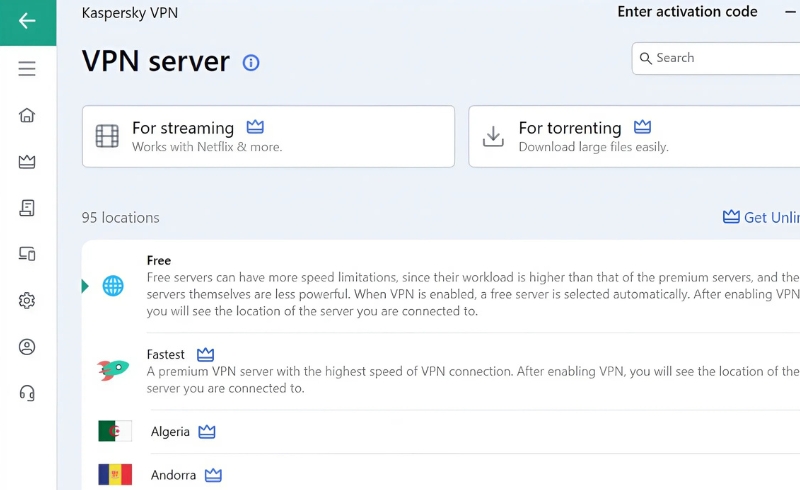Click the 95 locations label
Screen dimensions: 800x490
click(120, 218)
